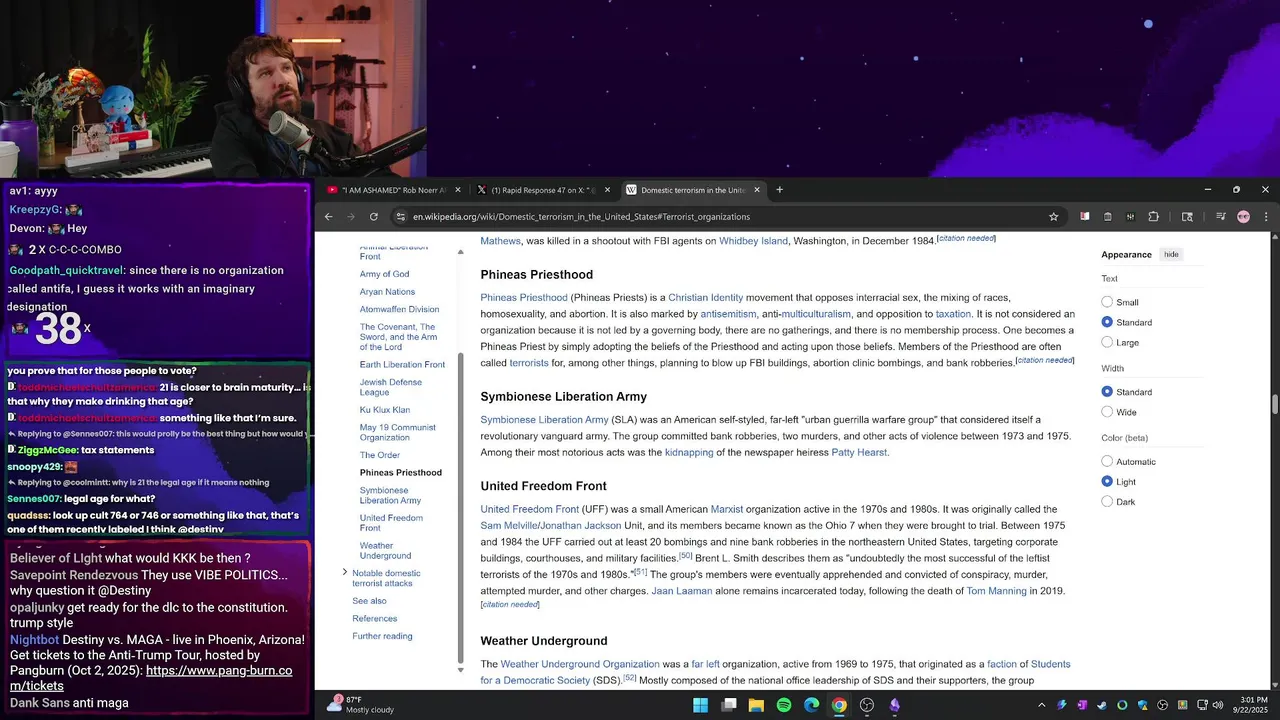Close the "I AM ASHAMED" YouTube tab
This screenshot has width=1280, height=720.
tap(458, 190)
